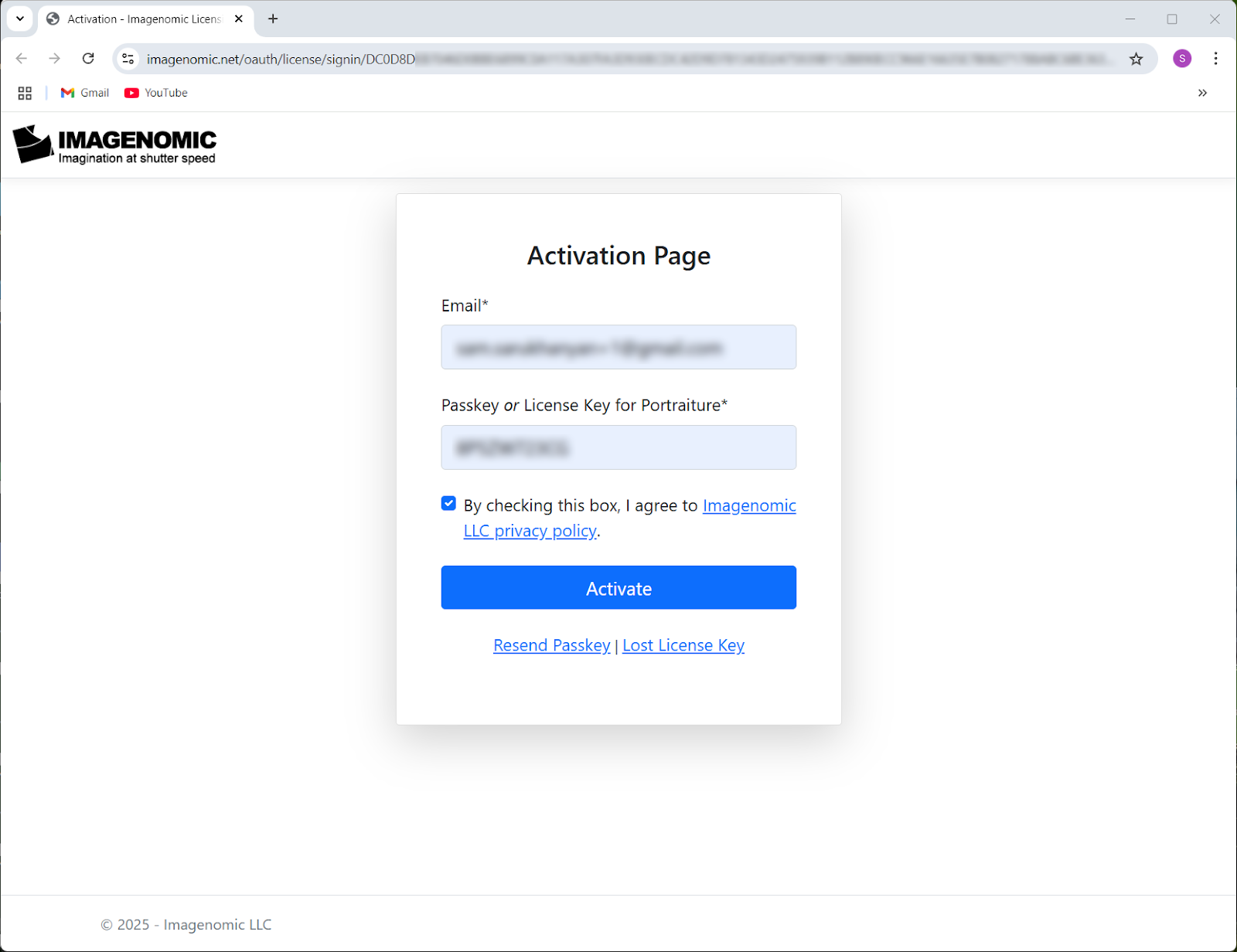Open a new browser tab
This screenshot has width=1237, height=952.
pyautogui.click(x=272, y=19)
